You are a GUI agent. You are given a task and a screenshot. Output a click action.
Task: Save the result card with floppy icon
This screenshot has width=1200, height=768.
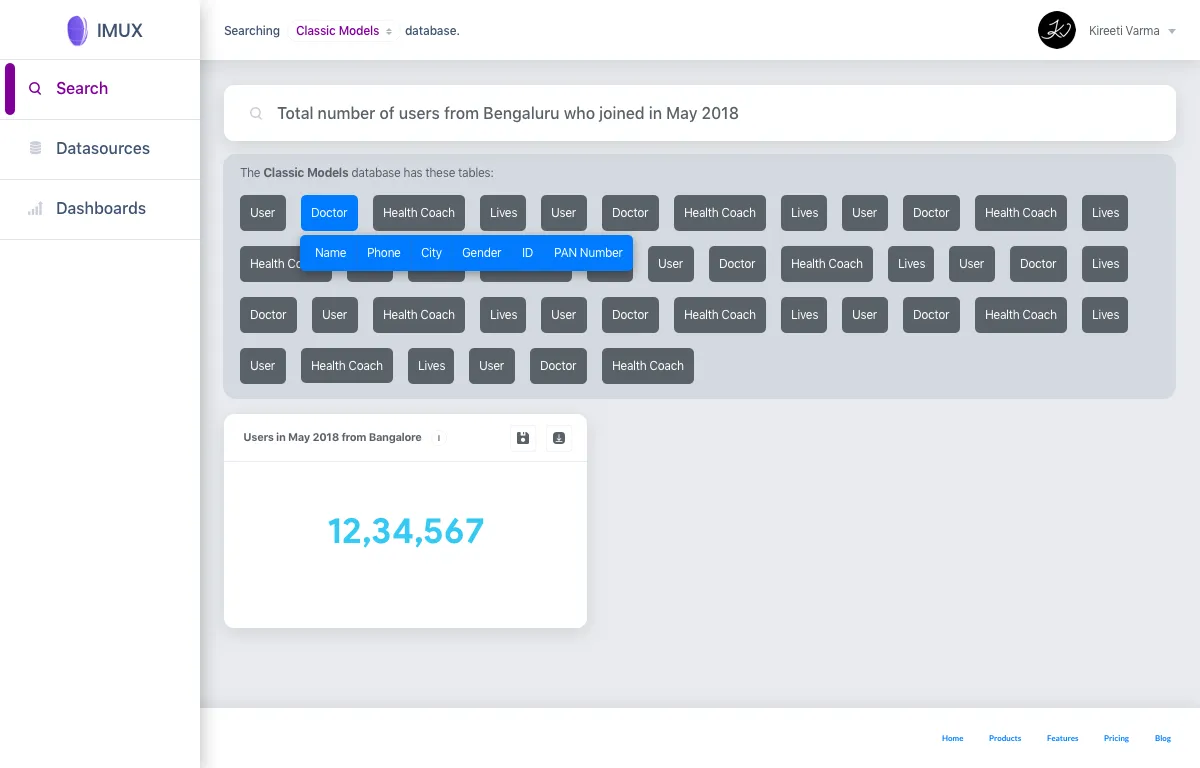pyautogui.click(x=523, y=438)
